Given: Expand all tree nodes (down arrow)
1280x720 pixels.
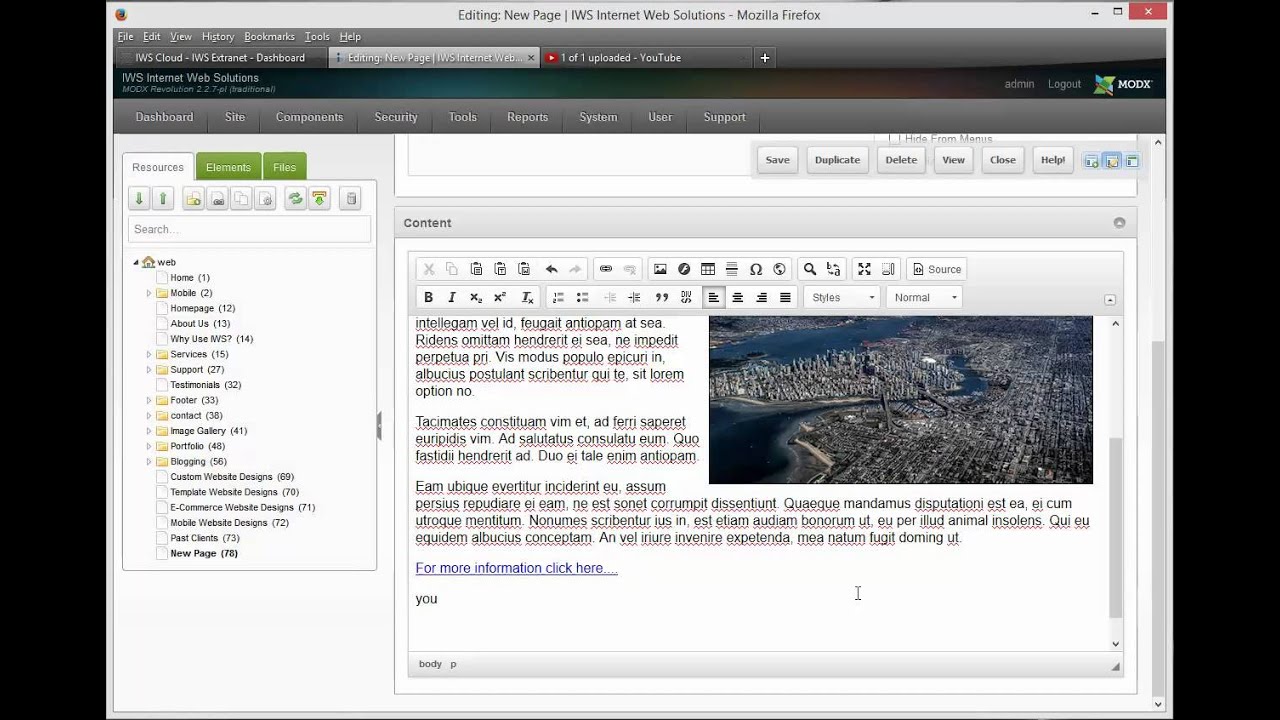Looking at the screenshot, I should (x=139, y=199).
